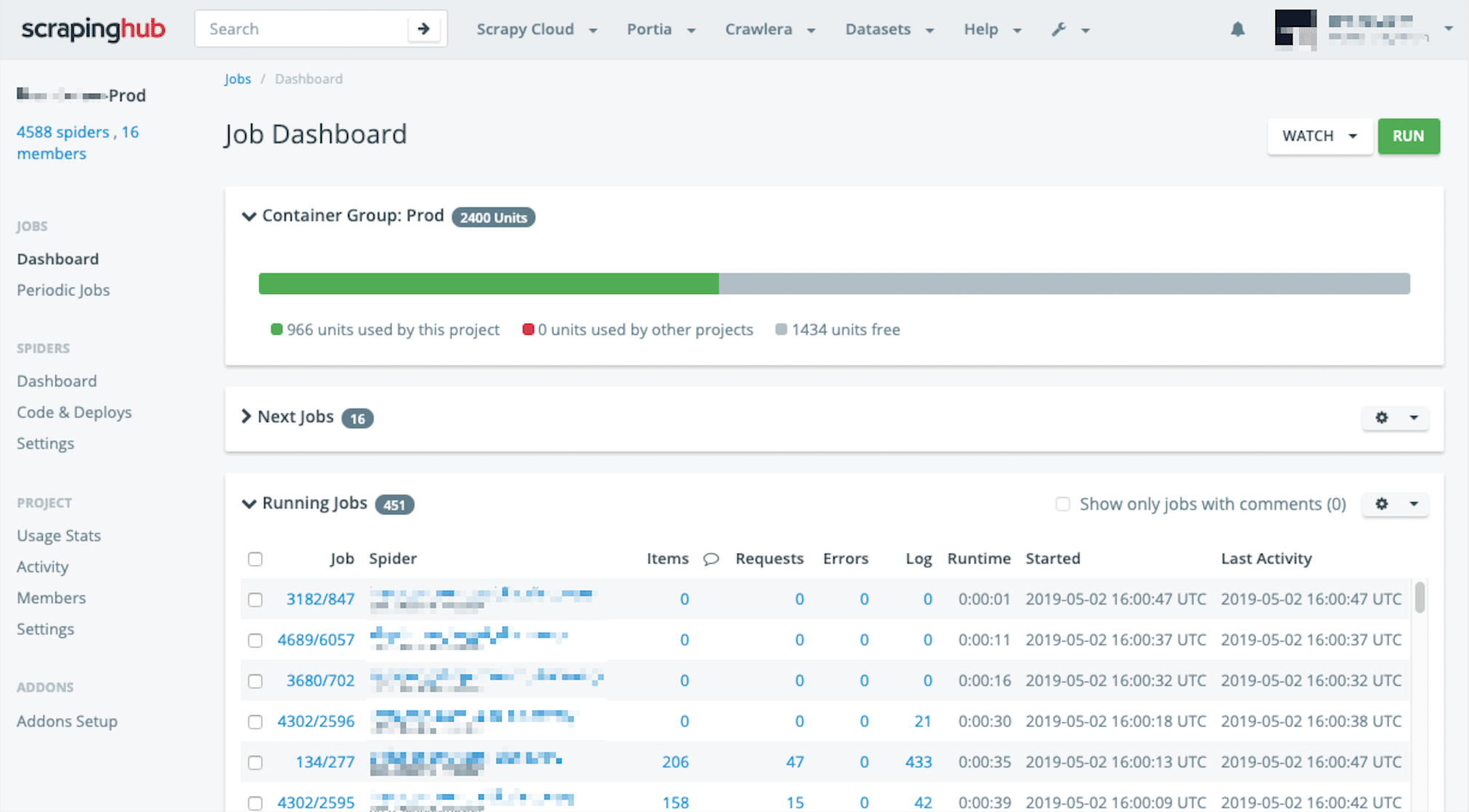This screenshot has width=1469, height=812.
Task: Open the Scrapy Cloud menu
Action: click(x=536, y=29)
